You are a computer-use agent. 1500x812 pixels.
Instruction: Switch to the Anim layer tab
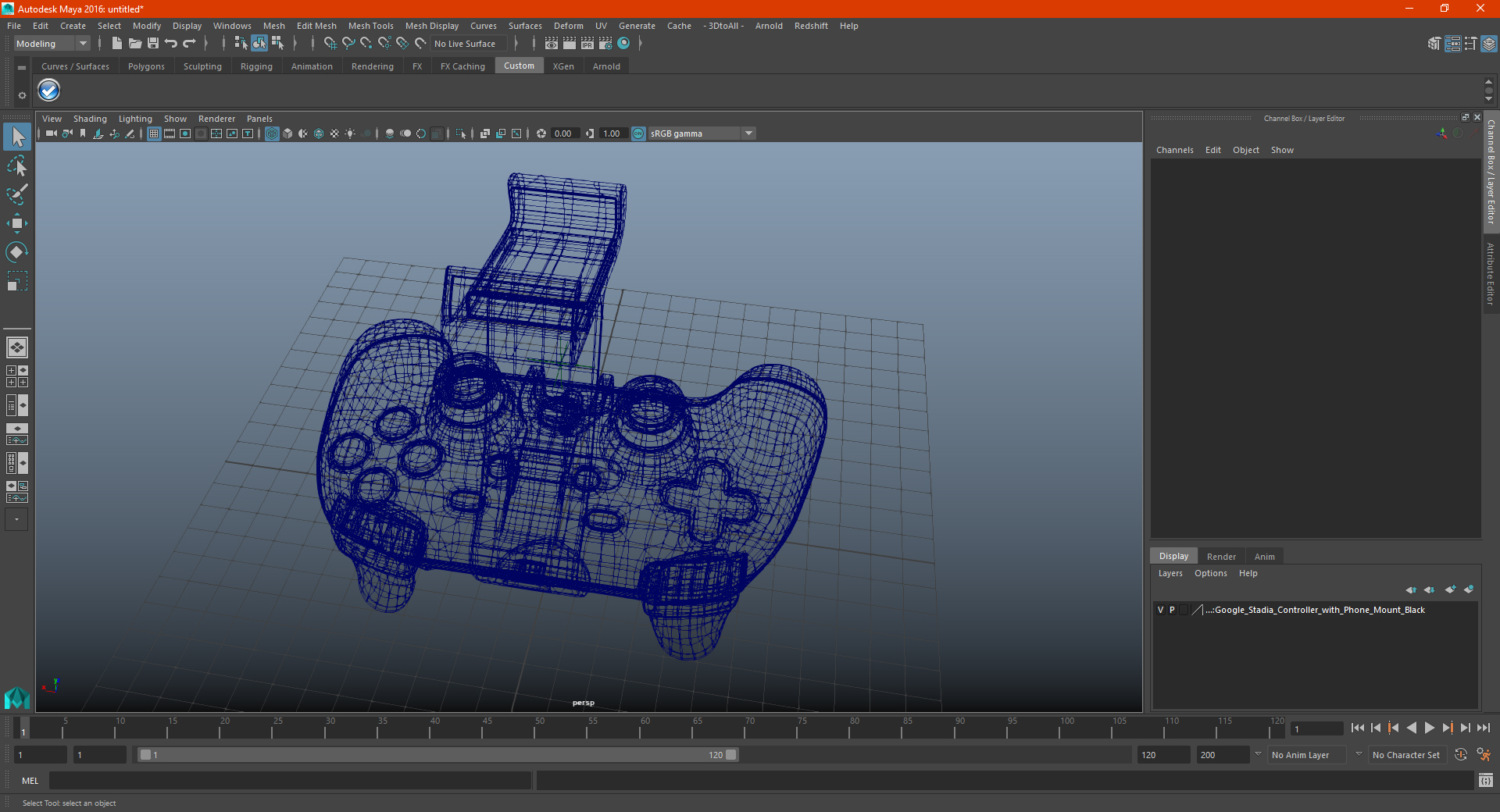pyautogui.click(x=1264, y=557)
